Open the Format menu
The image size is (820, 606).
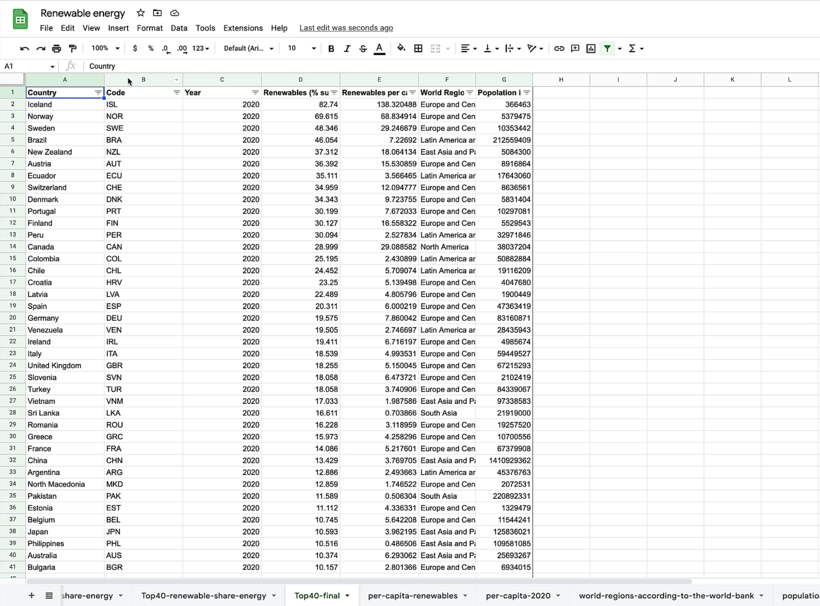[x=150, y=28]
